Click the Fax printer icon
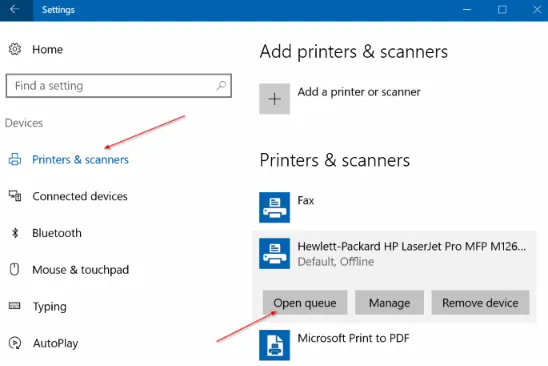The height and width of the screenshot is (366, 548). pos(274,207)
